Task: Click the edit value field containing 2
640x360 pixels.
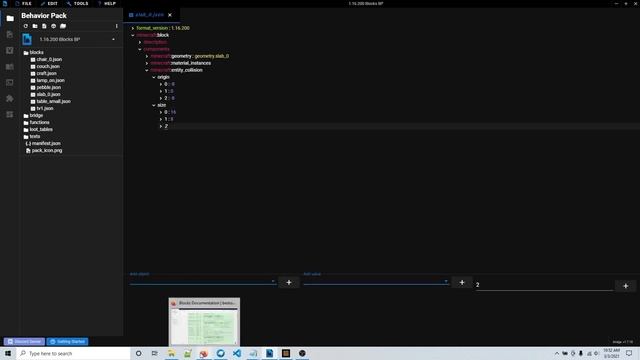Action: 544,285
